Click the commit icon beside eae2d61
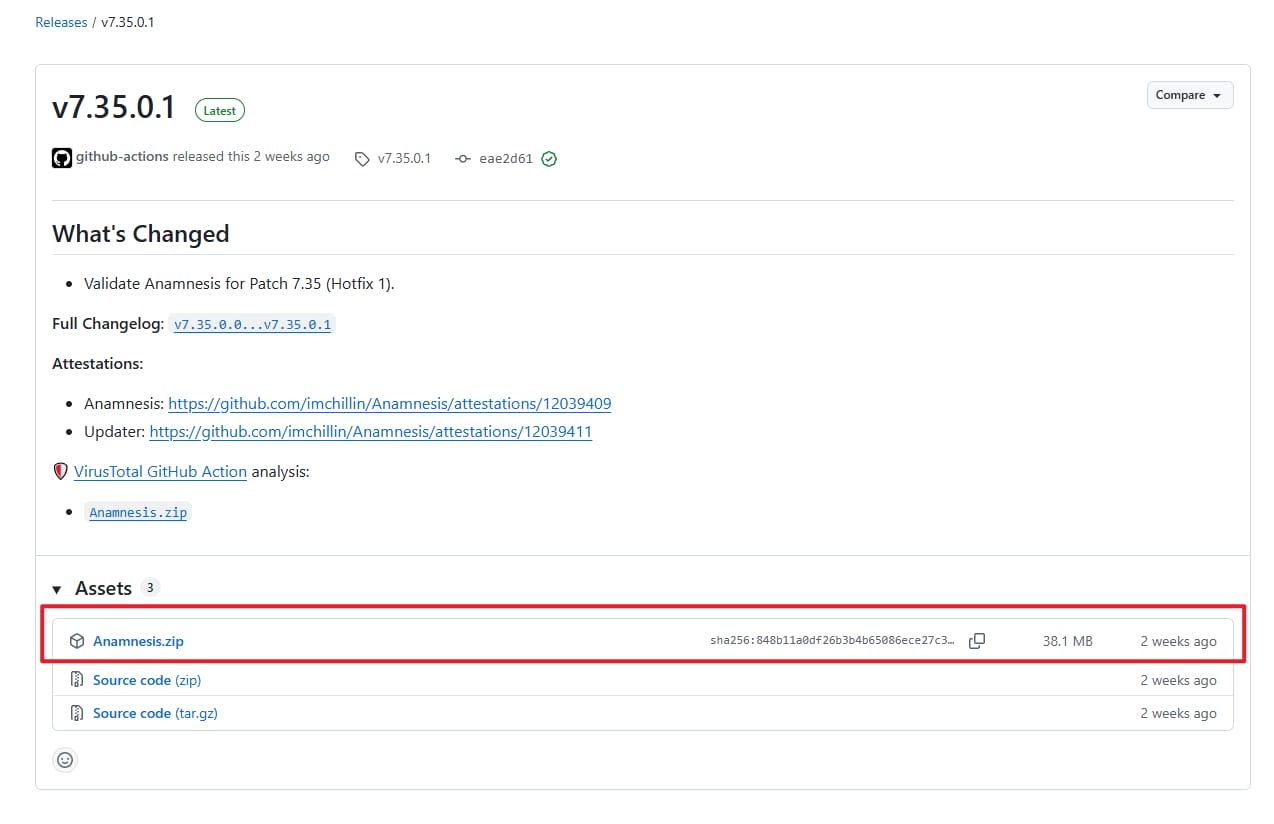Viewport: 1274px width, 824px height. (x=462, y=159)
